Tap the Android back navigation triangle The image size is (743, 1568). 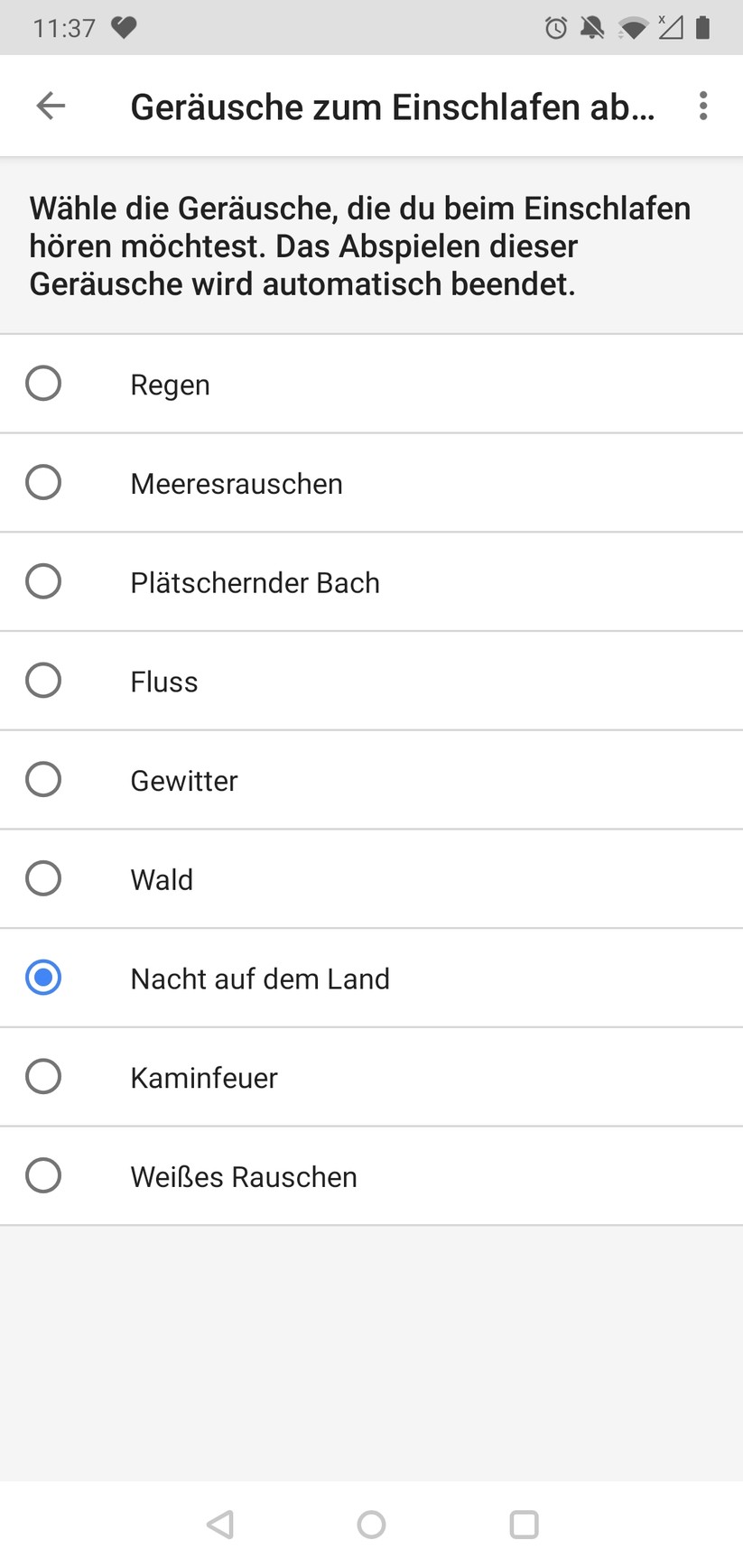220,1525
